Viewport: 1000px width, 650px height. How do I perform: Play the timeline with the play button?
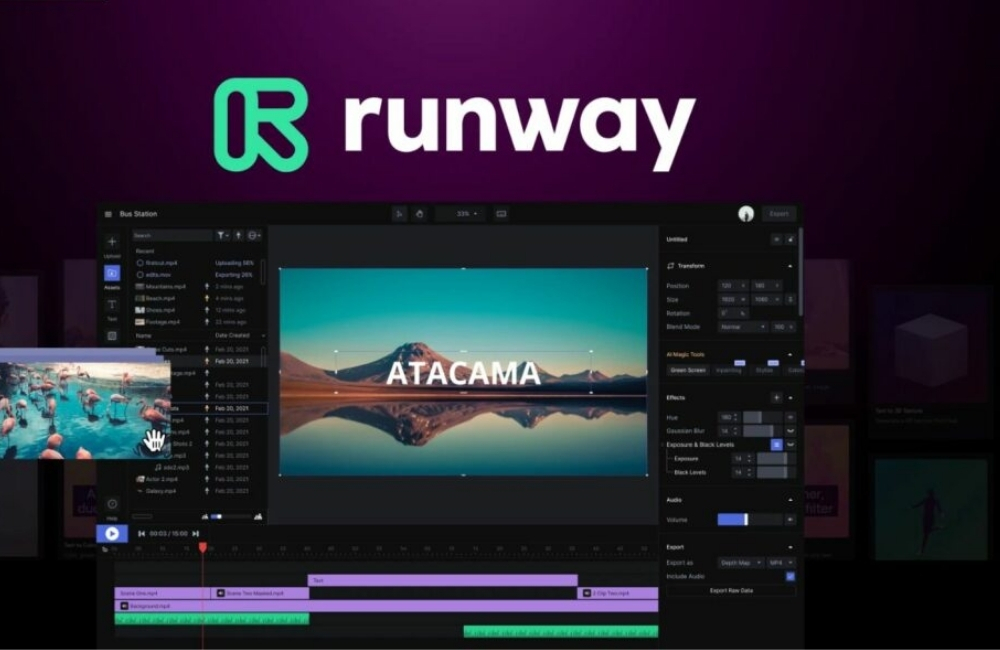tap(112, 534)
